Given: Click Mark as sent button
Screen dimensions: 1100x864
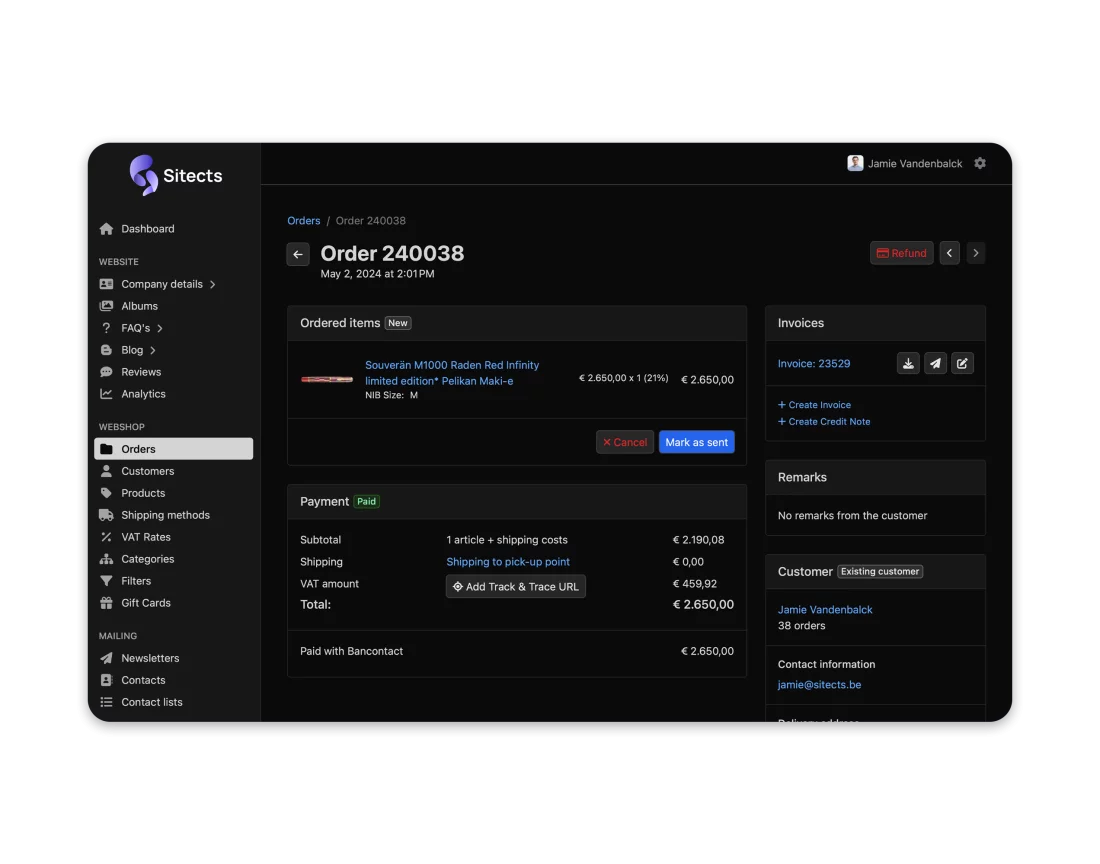Looking at the screenshot, I should 697,442.
